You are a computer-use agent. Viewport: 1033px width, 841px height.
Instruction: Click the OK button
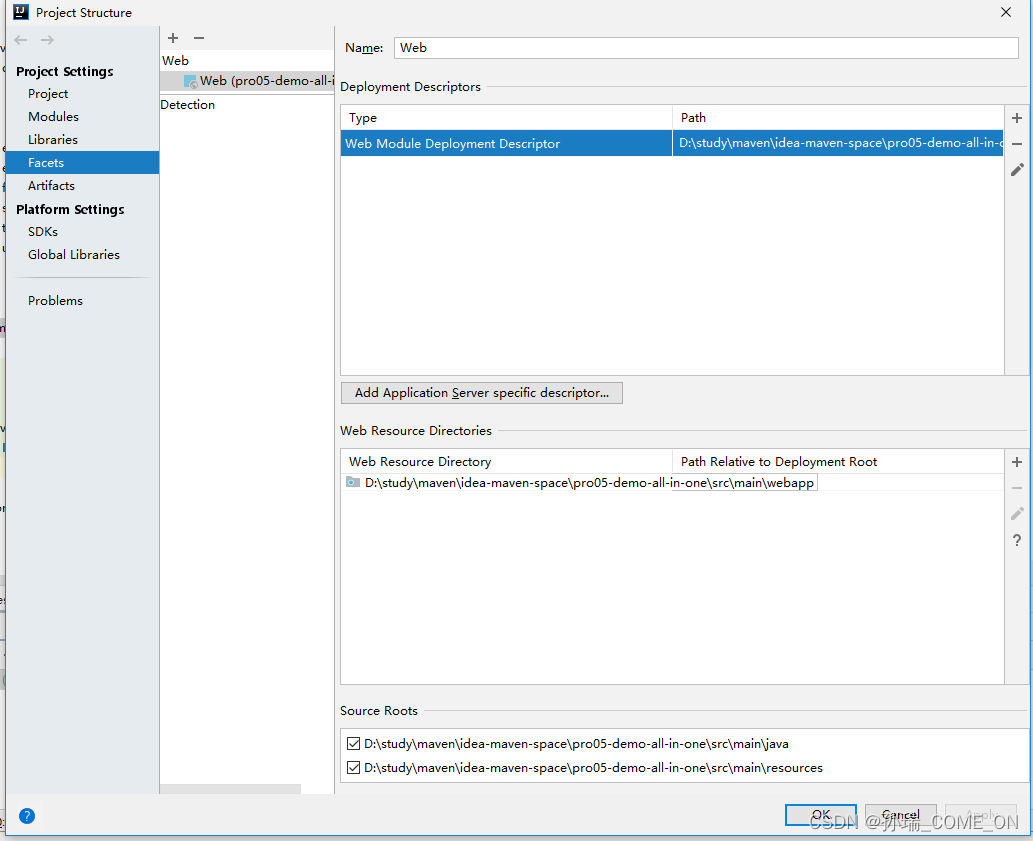(821, 815)
